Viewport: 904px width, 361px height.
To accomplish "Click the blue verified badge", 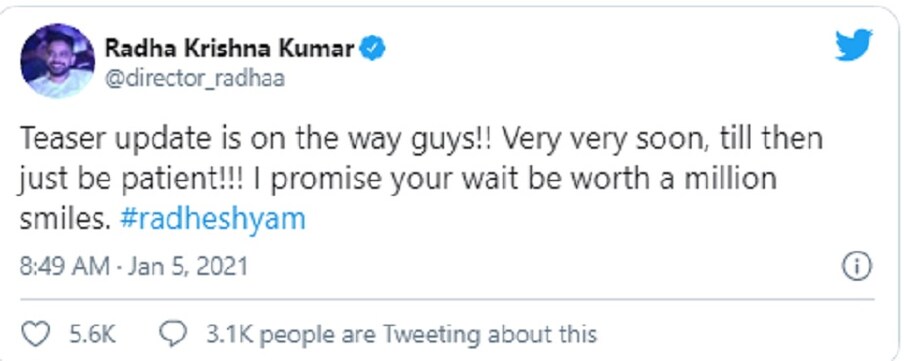I will 372,49.
